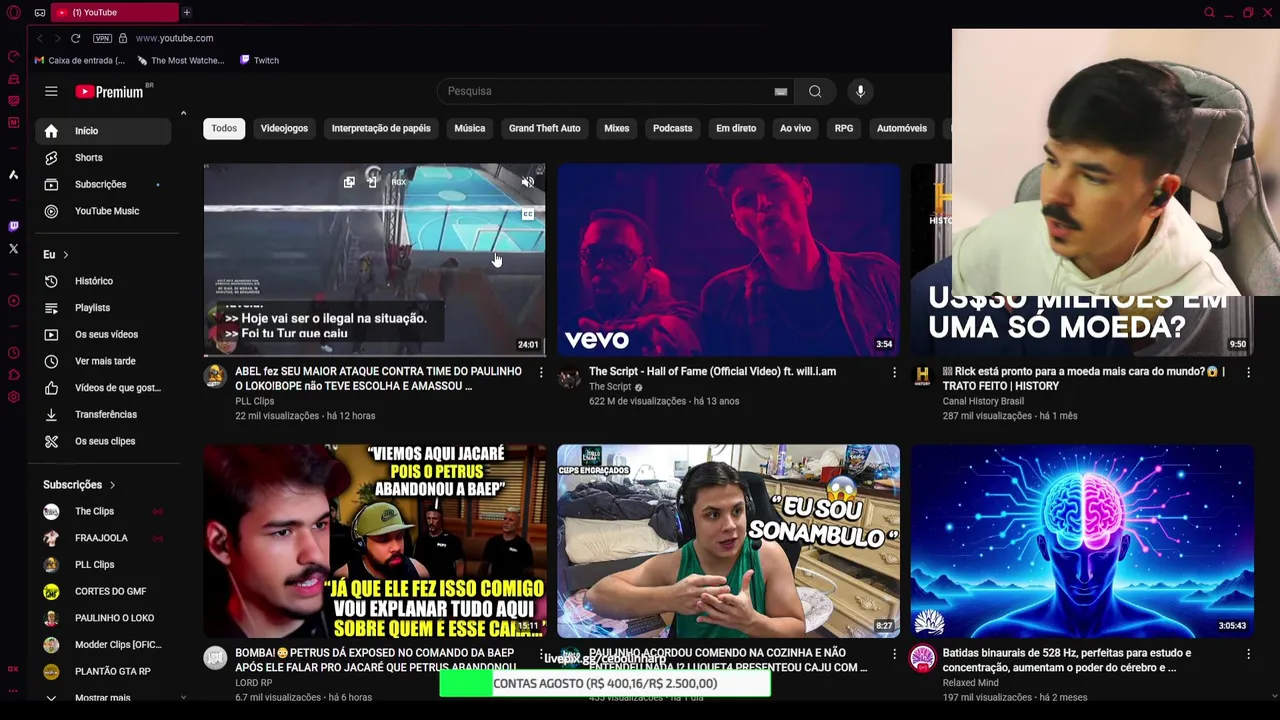The image size is (1280, 720).
Task: Select the Em direto chip
Action: [736, 128]
